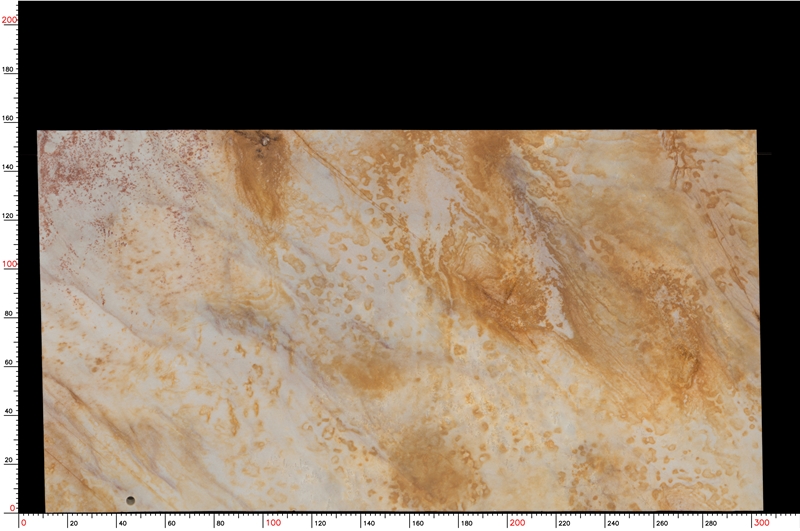Click the 60 label on the bottom ruler
Image resolution: width=800 pixels, height=531 pixels.
coord(171,523)
